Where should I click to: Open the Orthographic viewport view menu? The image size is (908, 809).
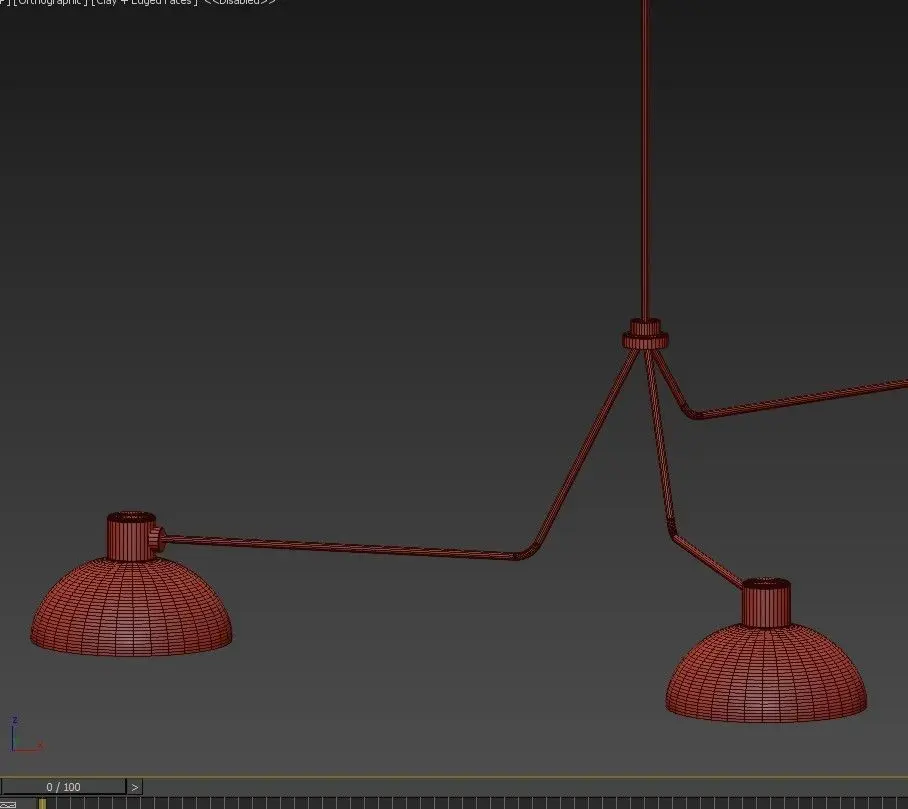point(50,2)
